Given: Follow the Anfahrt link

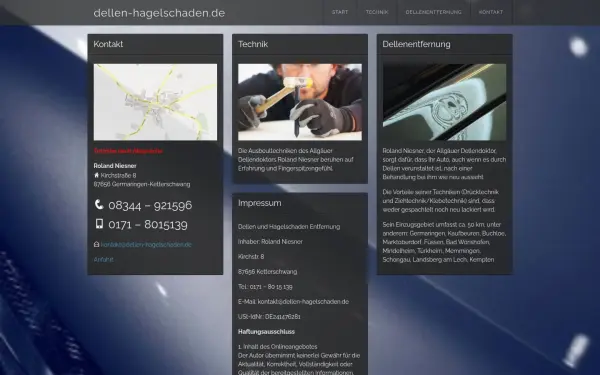Looking at the screenshot, I should (x=103, y=259).
